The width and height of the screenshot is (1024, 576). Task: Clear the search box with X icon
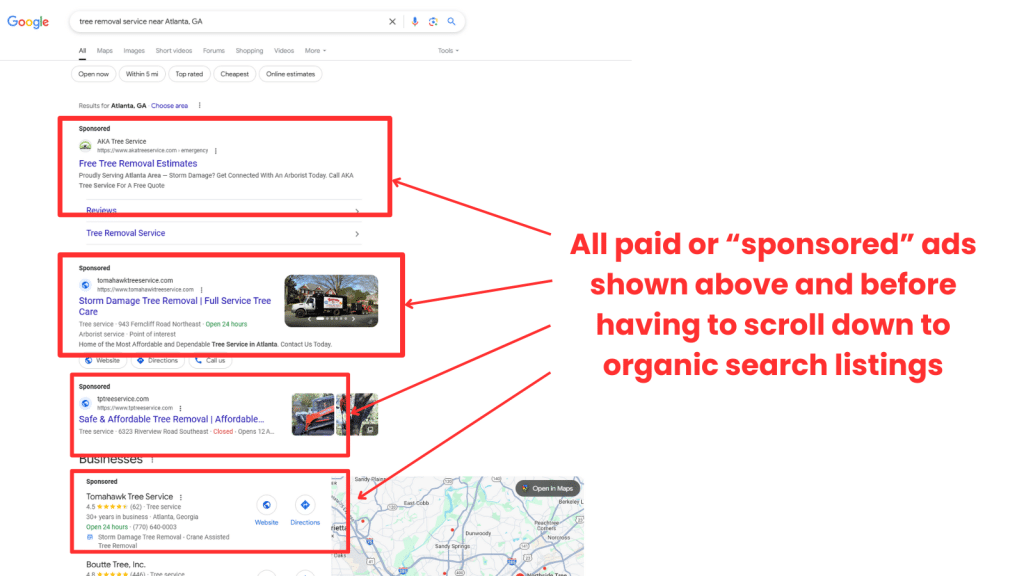coord(392,21)
